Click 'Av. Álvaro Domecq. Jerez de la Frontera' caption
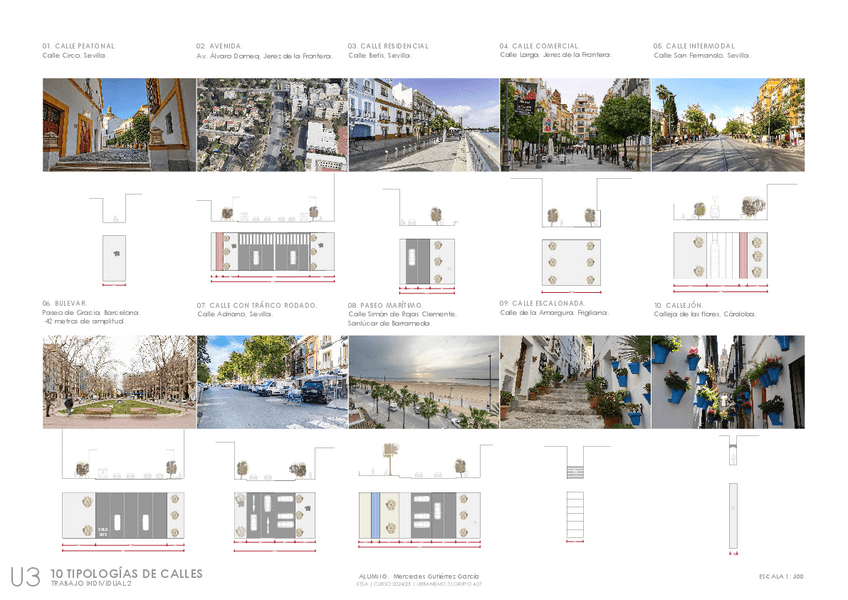 [x=264, y=56]
